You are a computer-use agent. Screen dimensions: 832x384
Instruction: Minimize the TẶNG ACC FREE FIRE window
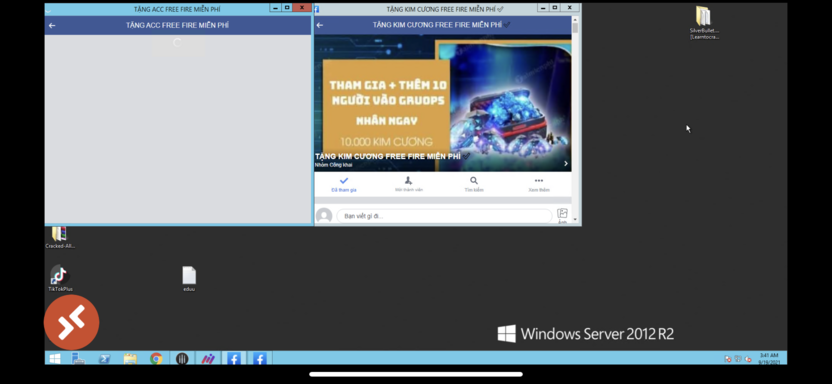(275, 8)
